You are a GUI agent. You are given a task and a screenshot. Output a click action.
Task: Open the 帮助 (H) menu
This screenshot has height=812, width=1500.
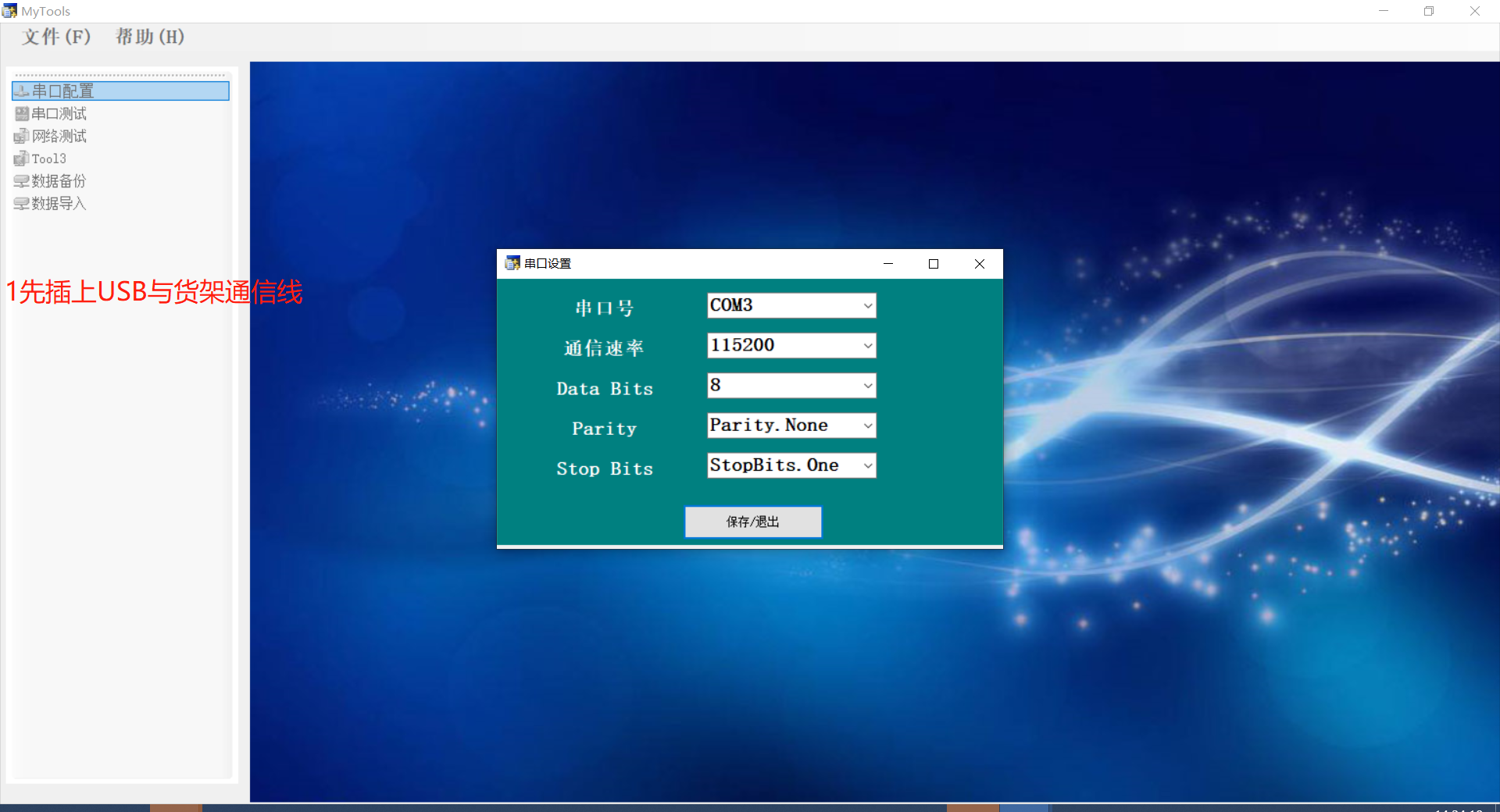tap(149, 37)
